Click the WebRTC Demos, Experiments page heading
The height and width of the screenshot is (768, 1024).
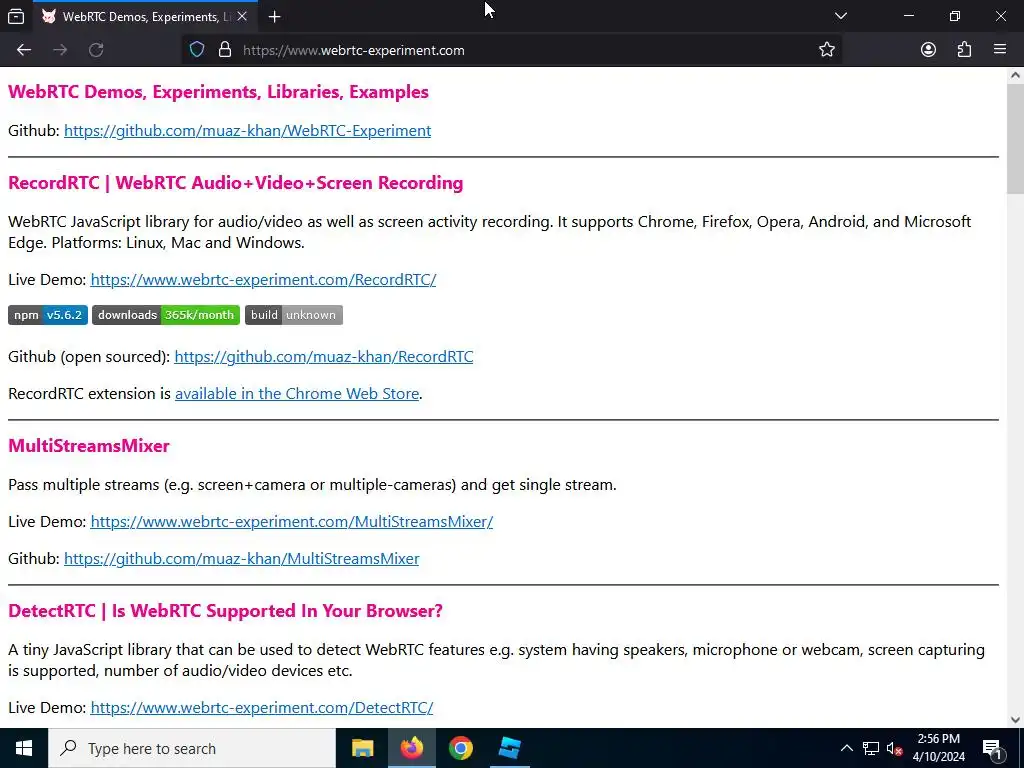[218, 92]
